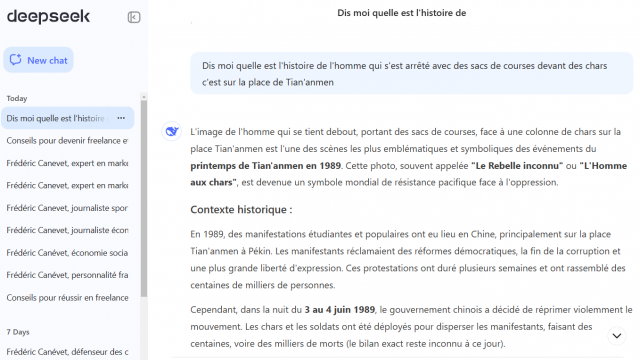Open the chat 'Dis moi quelle est l'histoire'
The width and height of the screenshot is (640, 360).
point(68,118)
